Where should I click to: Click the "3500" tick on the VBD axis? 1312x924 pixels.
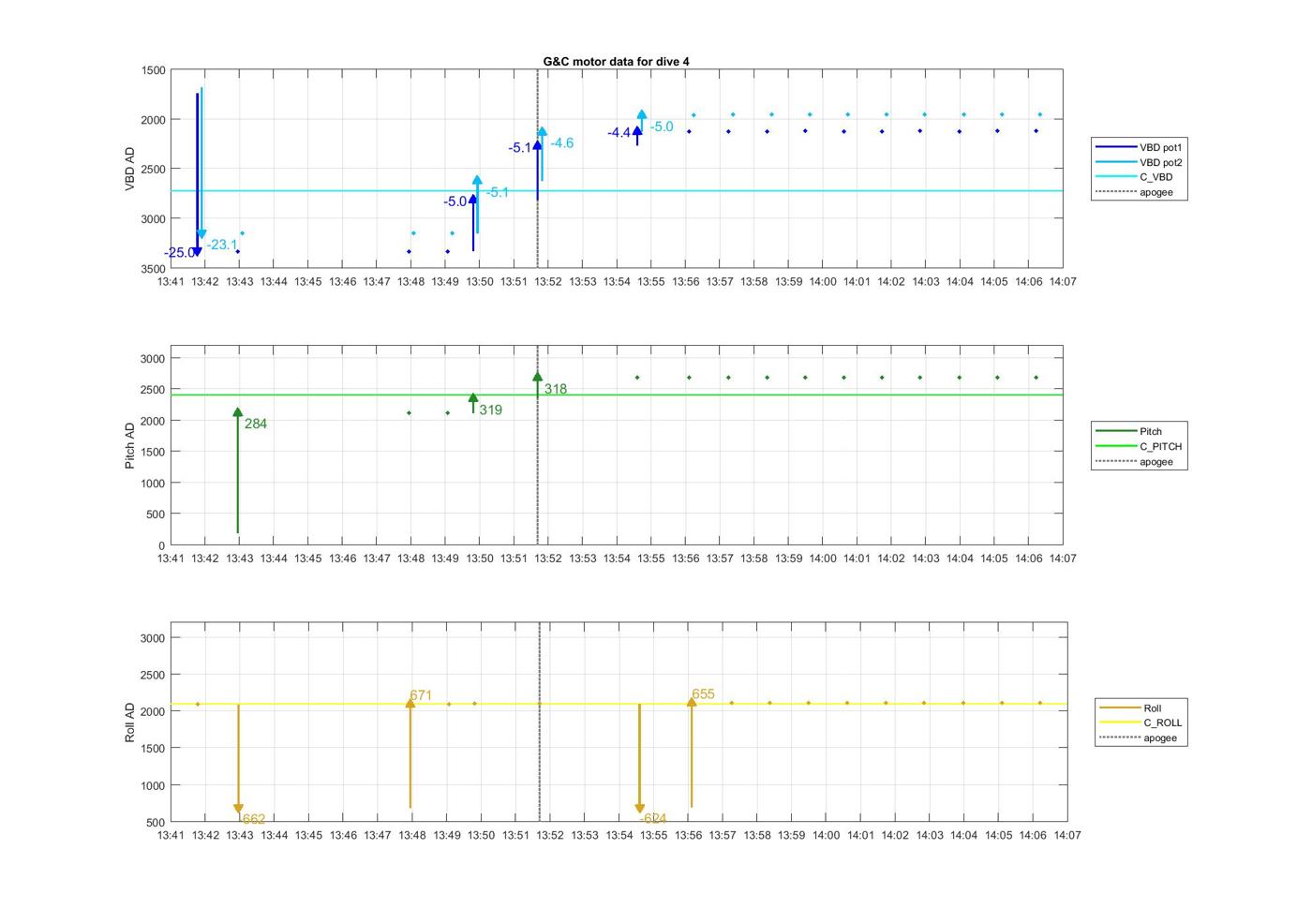click(154, 269)
